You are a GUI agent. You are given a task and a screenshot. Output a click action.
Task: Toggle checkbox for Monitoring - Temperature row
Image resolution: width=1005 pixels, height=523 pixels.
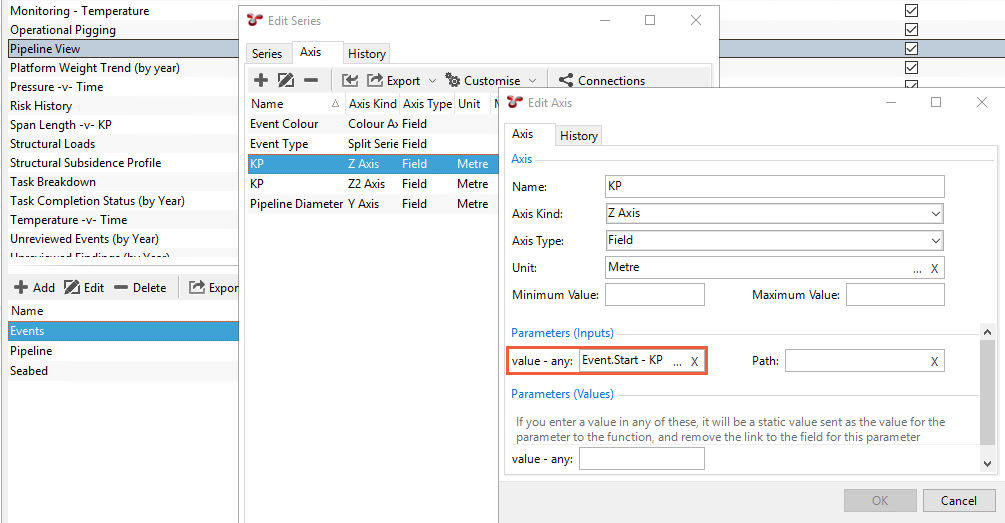point(911,10)
